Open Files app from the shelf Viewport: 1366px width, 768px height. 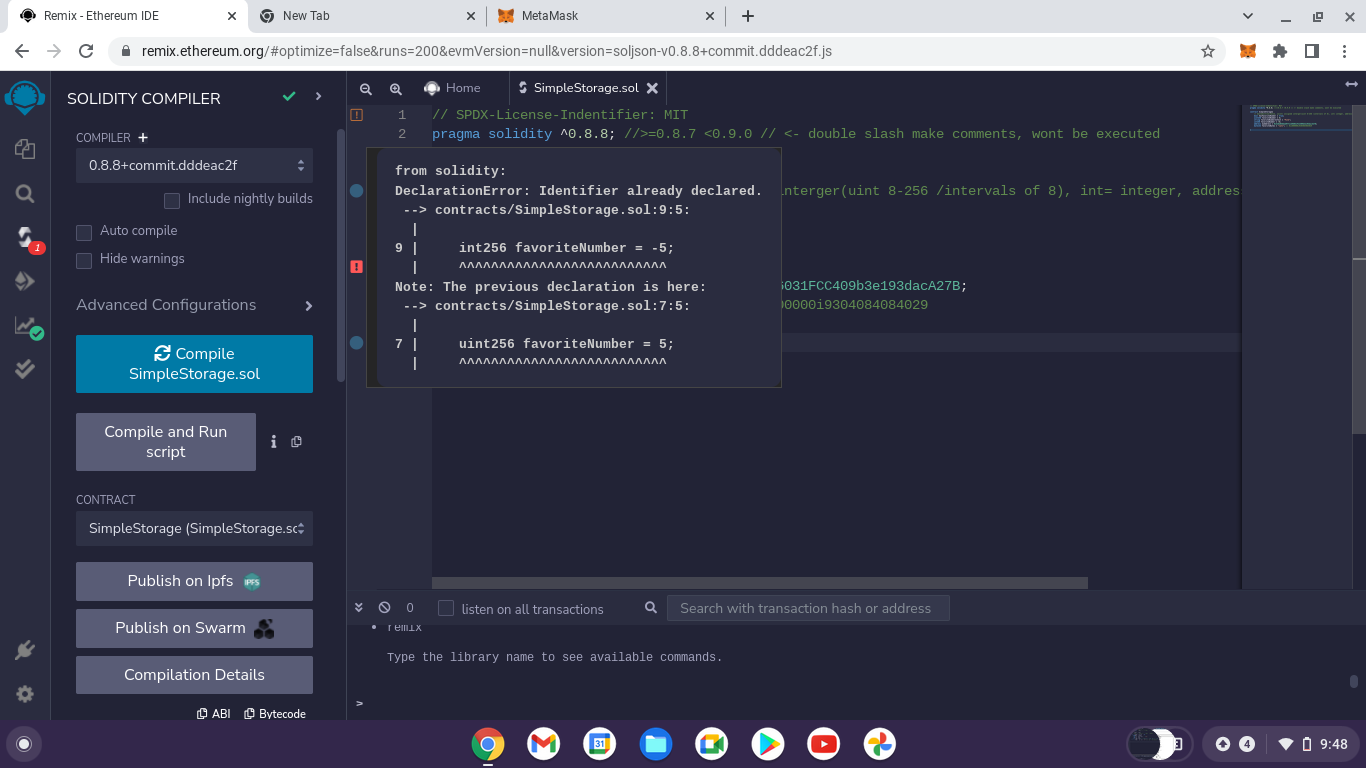pos(656,744)
